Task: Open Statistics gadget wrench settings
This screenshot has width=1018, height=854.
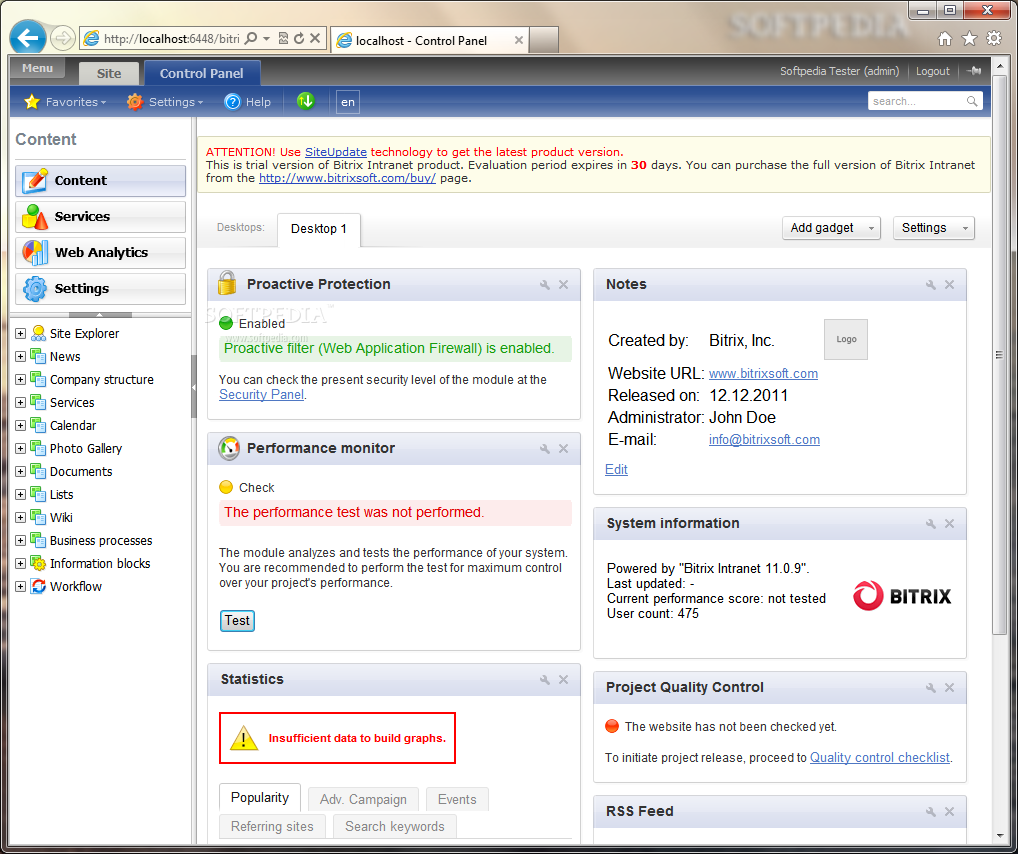Action: [x=545, y=679]
